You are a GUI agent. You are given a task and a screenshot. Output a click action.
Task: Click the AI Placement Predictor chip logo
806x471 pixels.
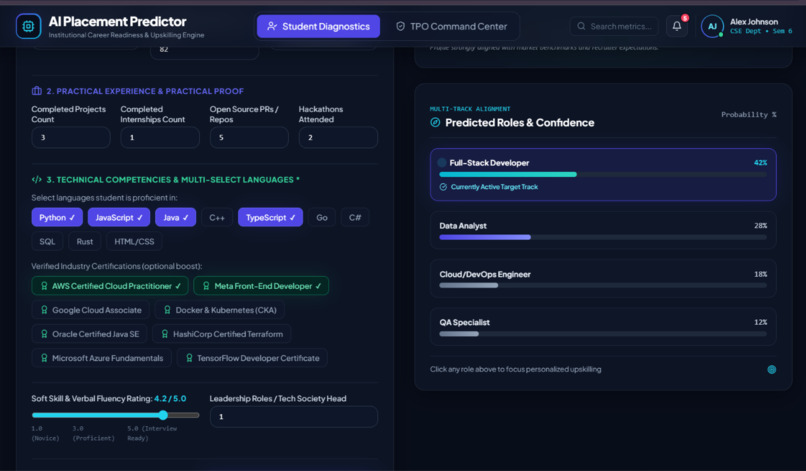point(28,26)
